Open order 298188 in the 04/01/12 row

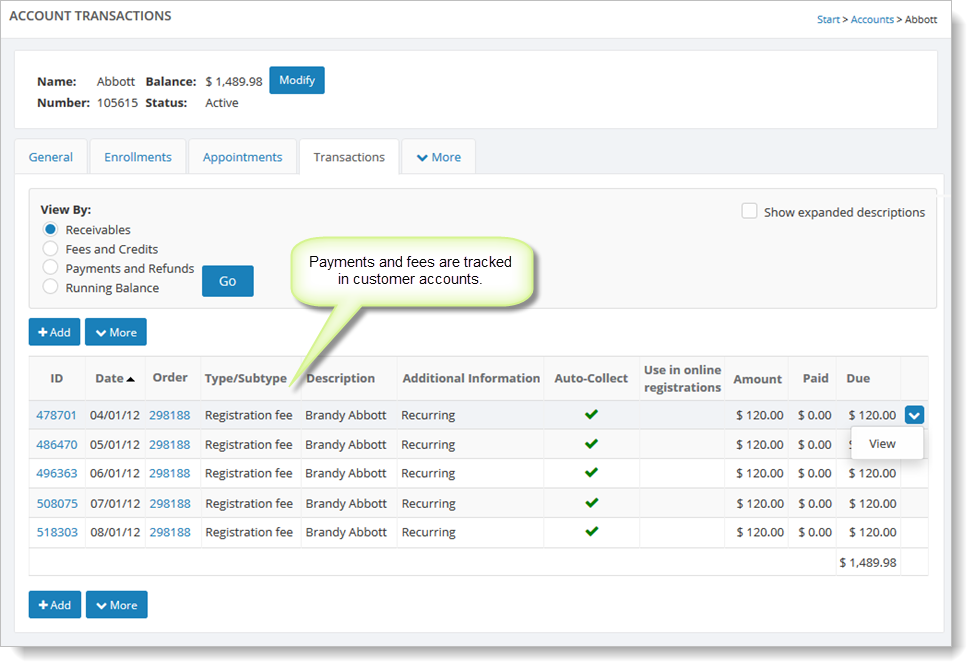(x=169, y=415)
